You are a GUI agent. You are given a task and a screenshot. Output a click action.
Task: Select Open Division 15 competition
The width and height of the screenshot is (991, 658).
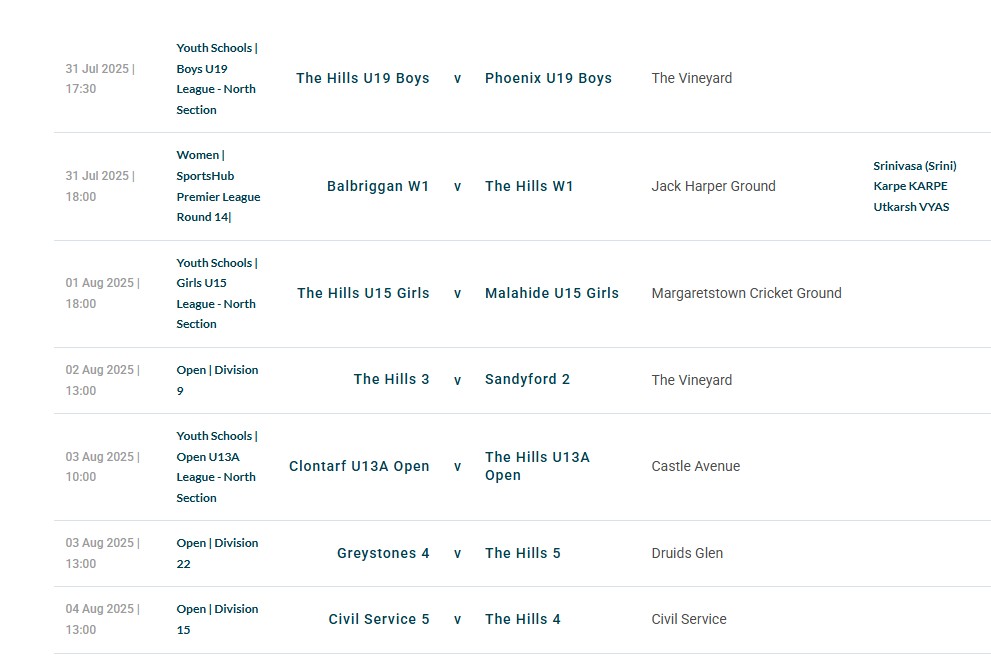coord(217,619)
